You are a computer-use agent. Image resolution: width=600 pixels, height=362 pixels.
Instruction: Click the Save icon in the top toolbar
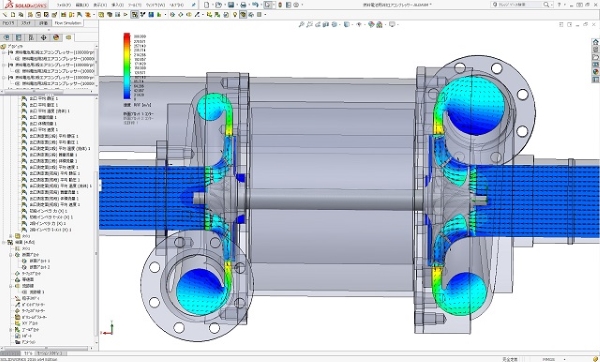tap(231, 5)
